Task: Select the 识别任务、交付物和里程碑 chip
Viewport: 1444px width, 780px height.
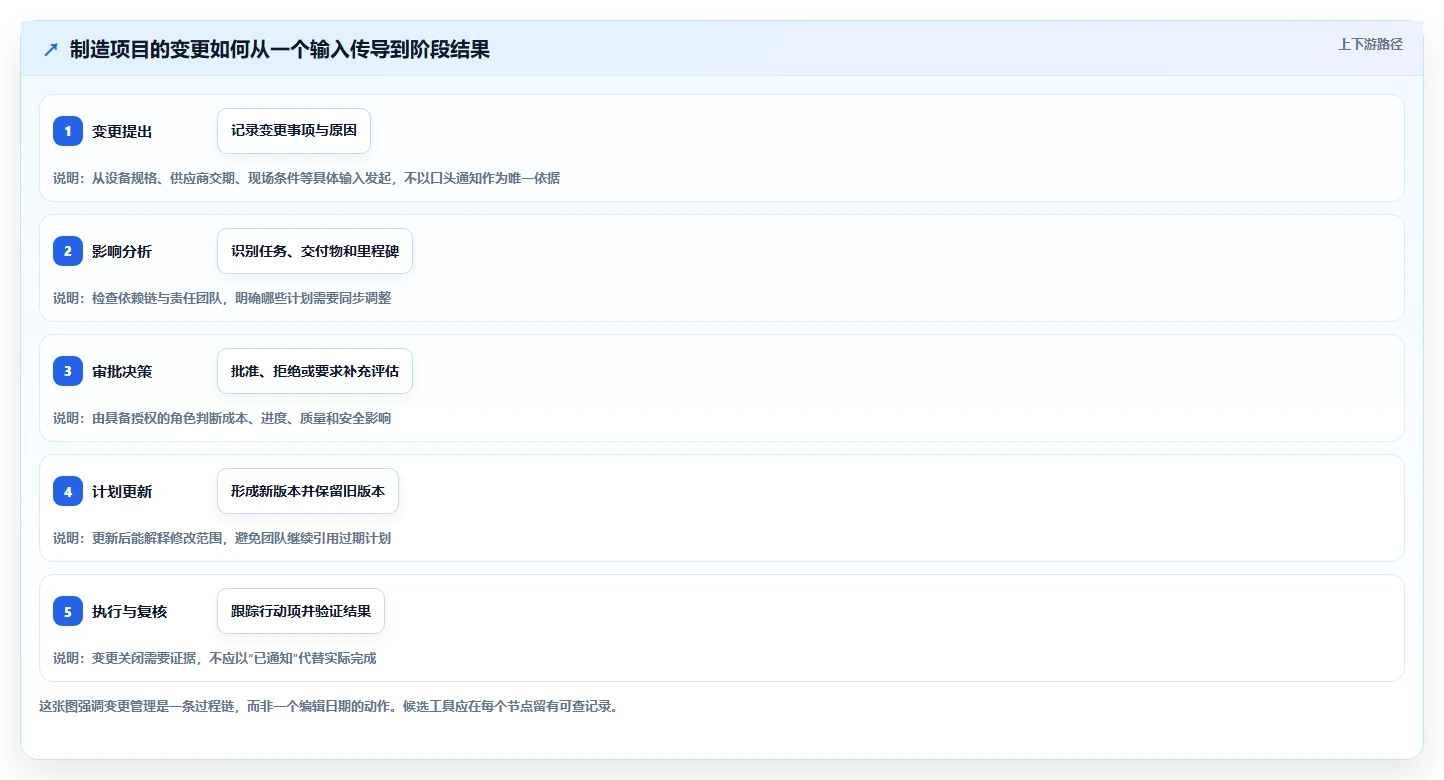Action: coord(315,251)
